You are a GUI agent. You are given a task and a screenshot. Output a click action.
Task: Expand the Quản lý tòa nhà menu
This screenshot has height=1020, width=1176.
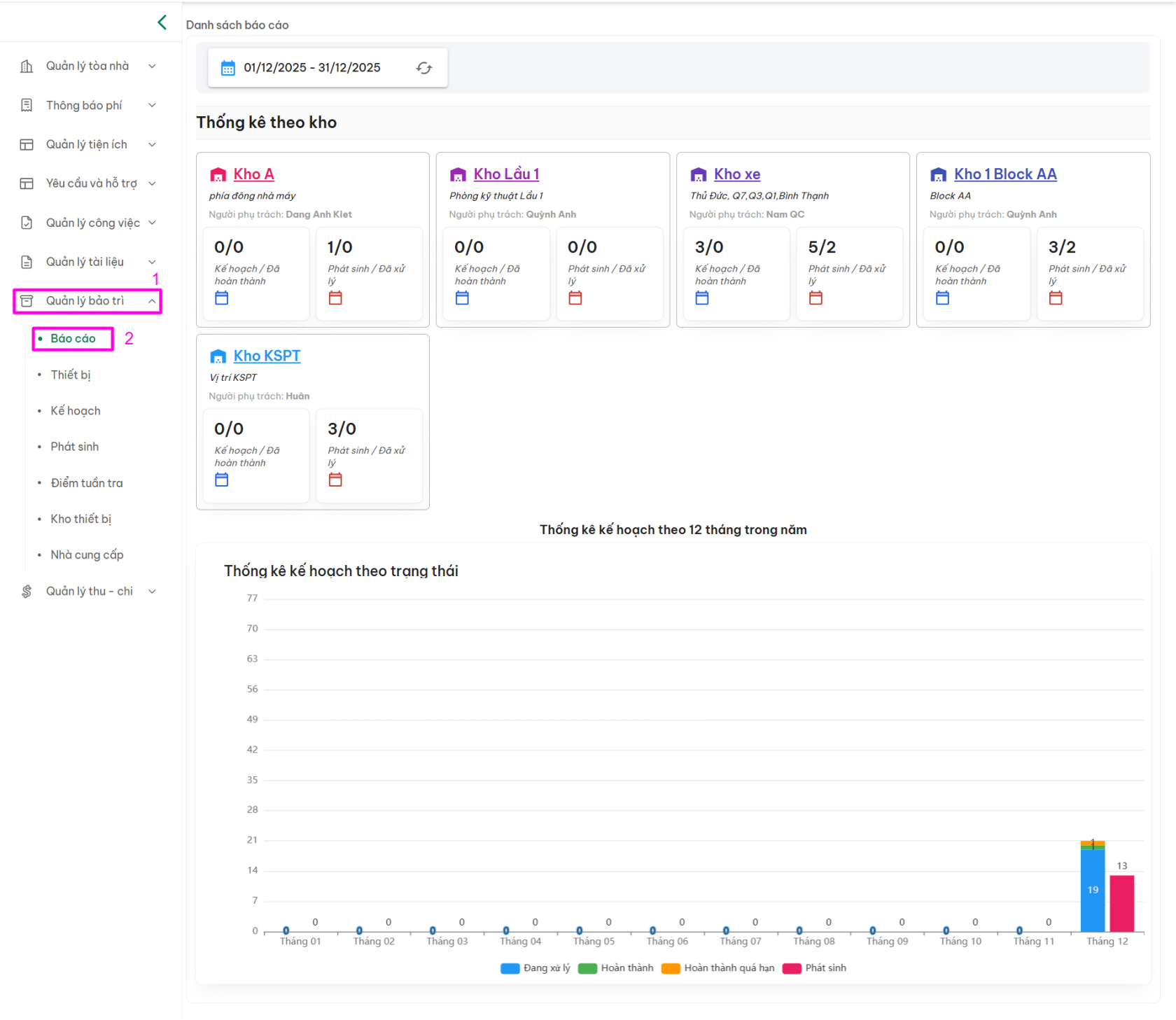tap(87, 66)
